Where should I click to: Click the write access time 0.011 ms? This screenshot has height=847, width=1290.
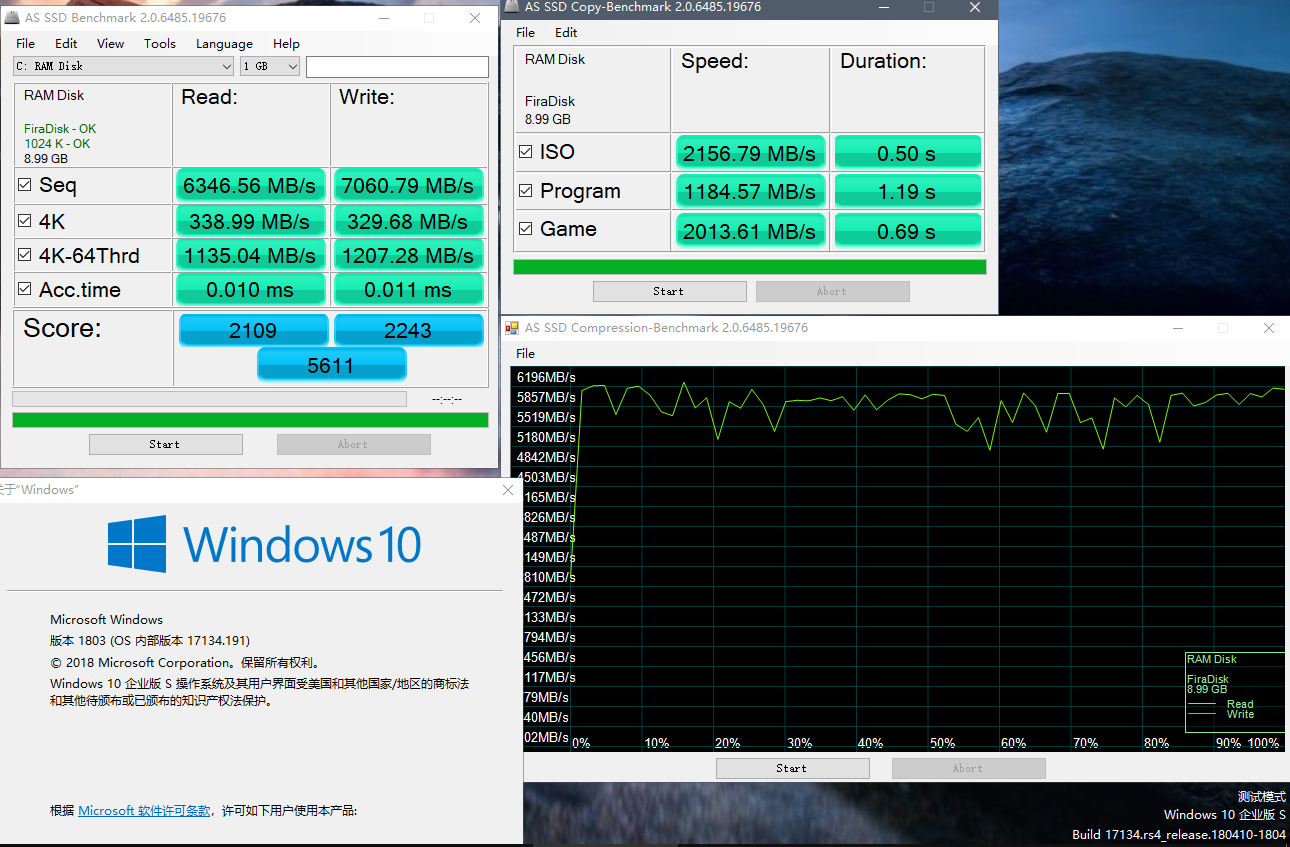pyautogui.click(x=408, y=290)
